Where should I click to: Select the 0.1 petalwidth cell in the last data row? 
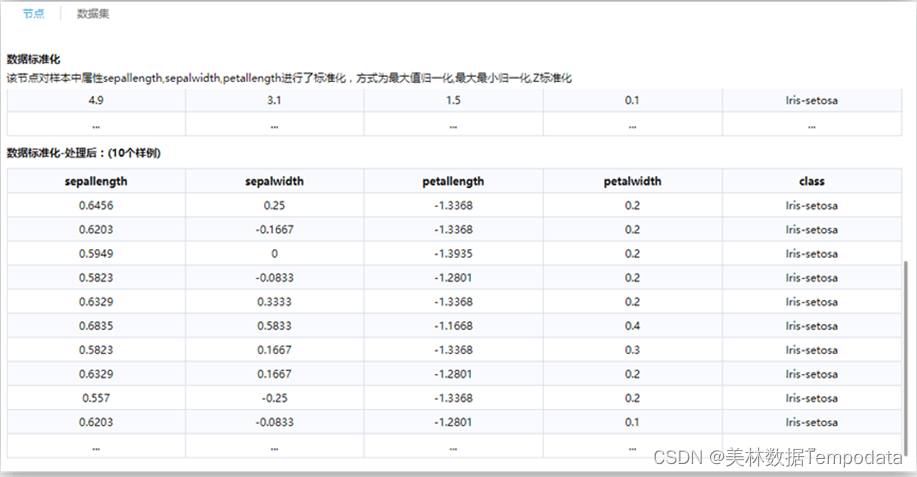pyautogui.click(x=632, y=422)
